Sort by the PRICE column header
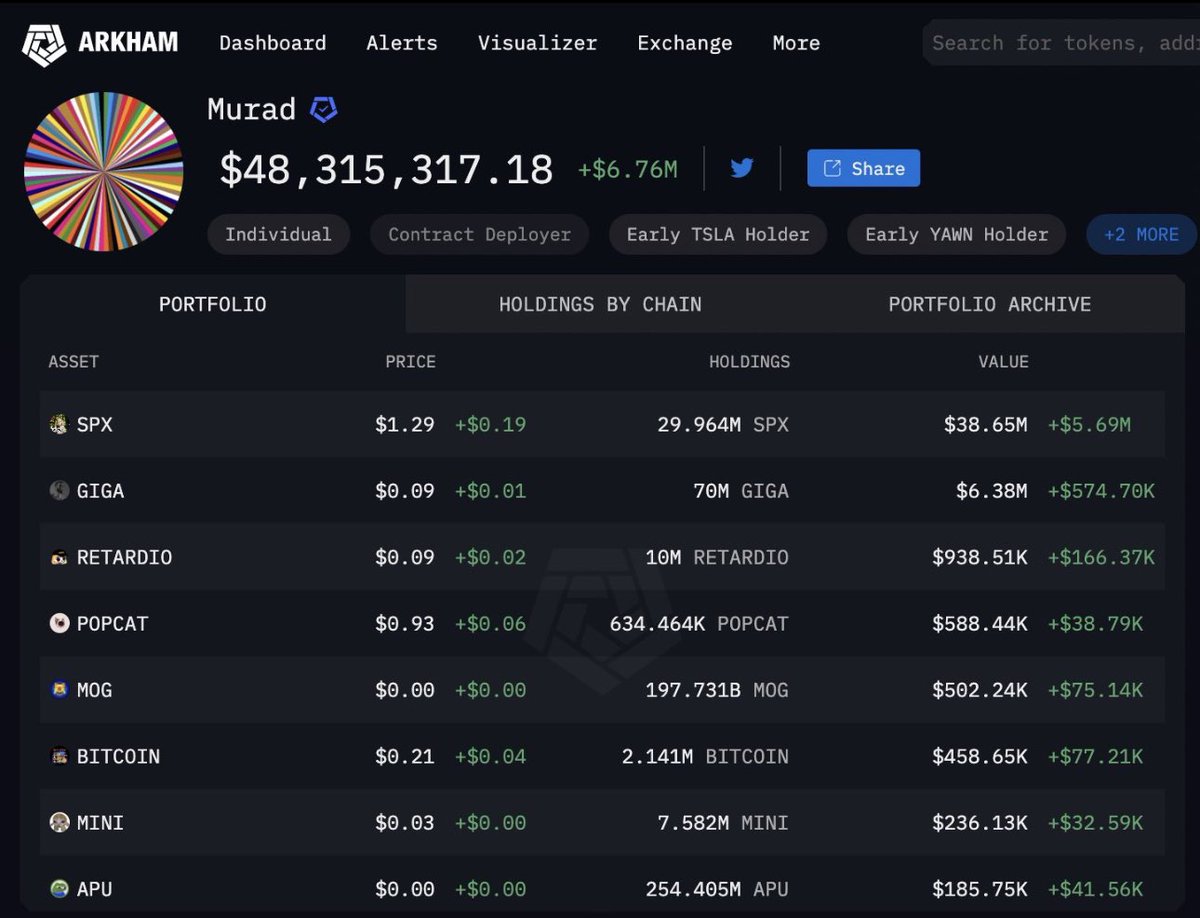 pyautogui.click(x=411, y=362)
